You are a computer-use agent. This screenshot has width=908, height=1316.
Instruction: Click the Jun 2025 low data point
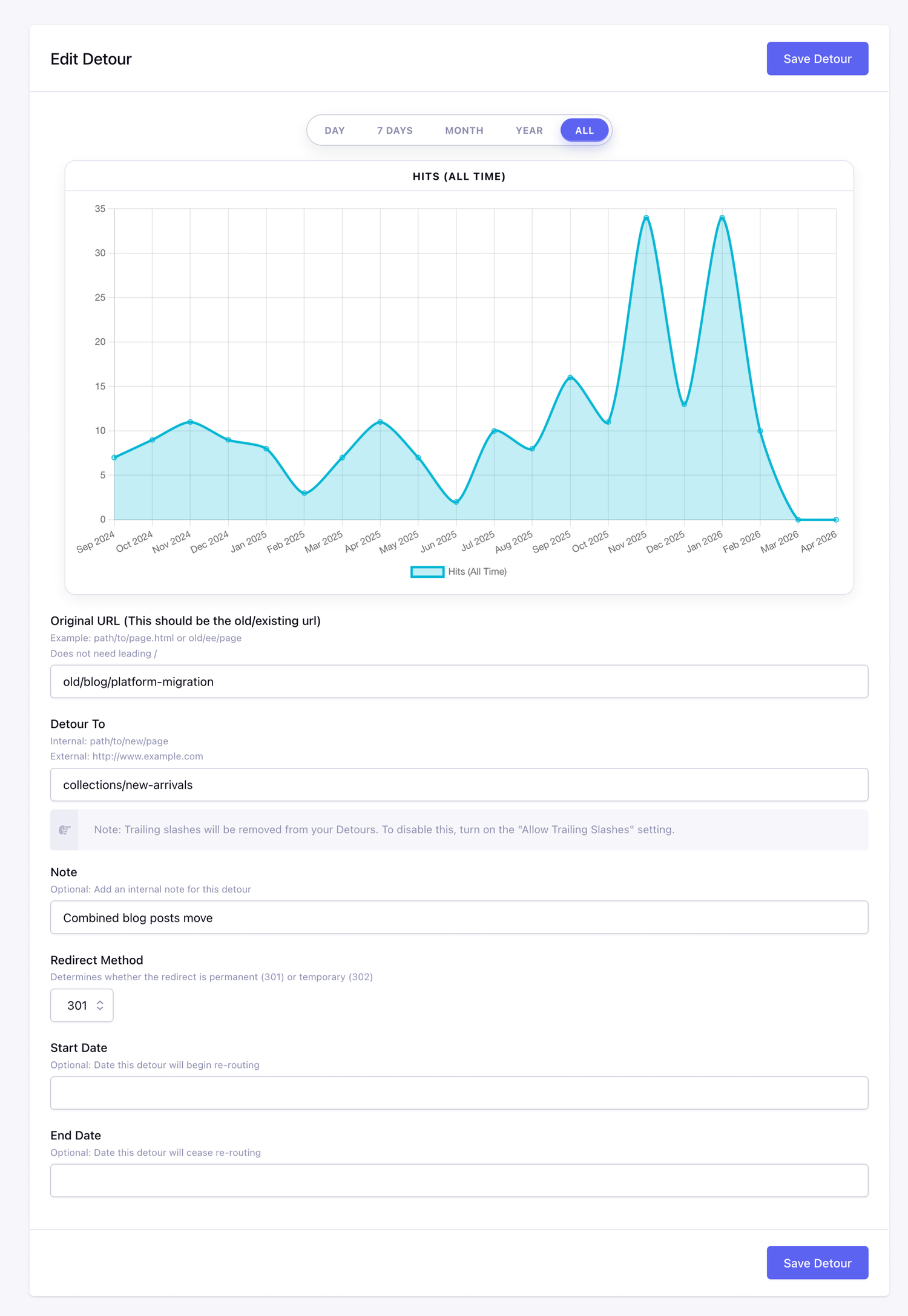pyautogui.click(x=456, y=502)
